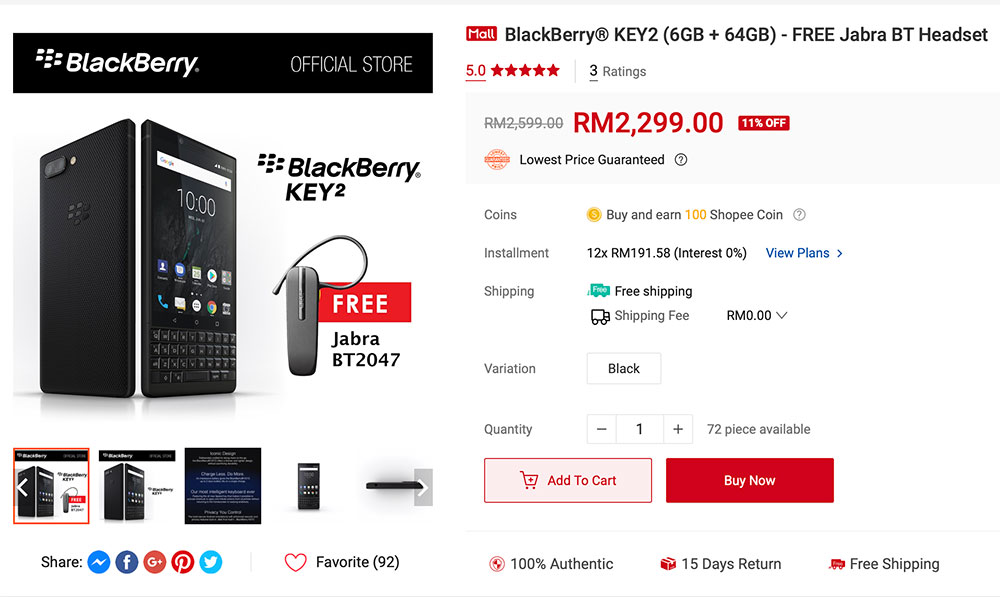Image resolution: width=1000 pixels, height=597 pixels.
Task: Share product on Facebook
Action: click(x=127, y=562)
